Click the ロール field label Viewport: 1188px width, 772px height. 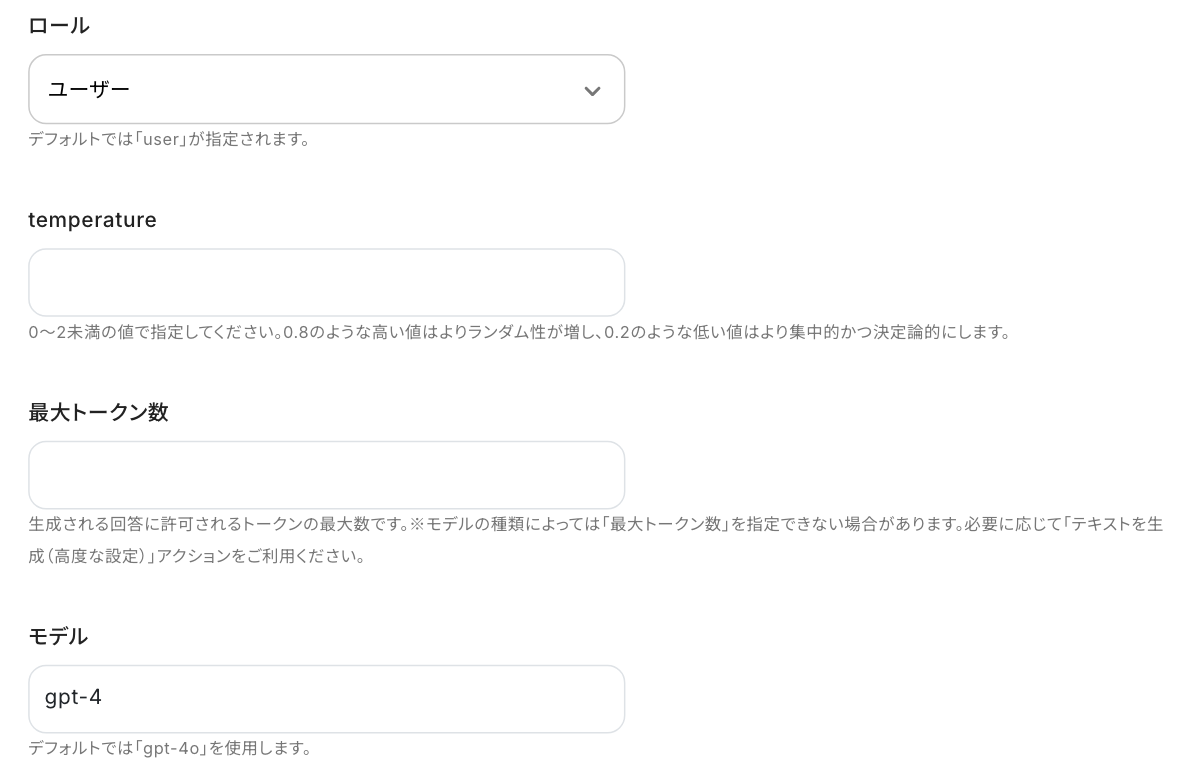coord(59,26)
